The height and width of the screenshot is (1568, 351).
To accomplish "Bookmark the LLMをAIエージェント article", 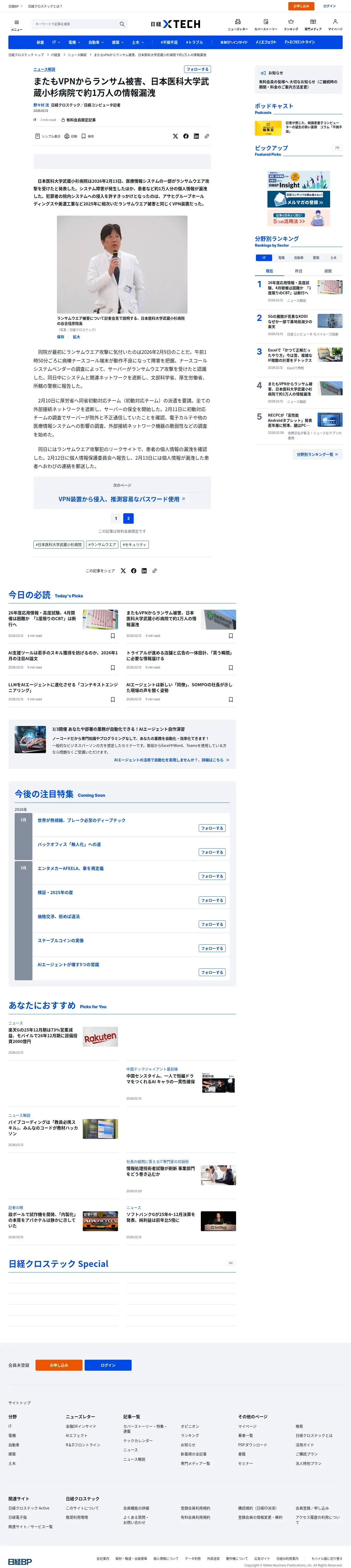I will point(113,699).
